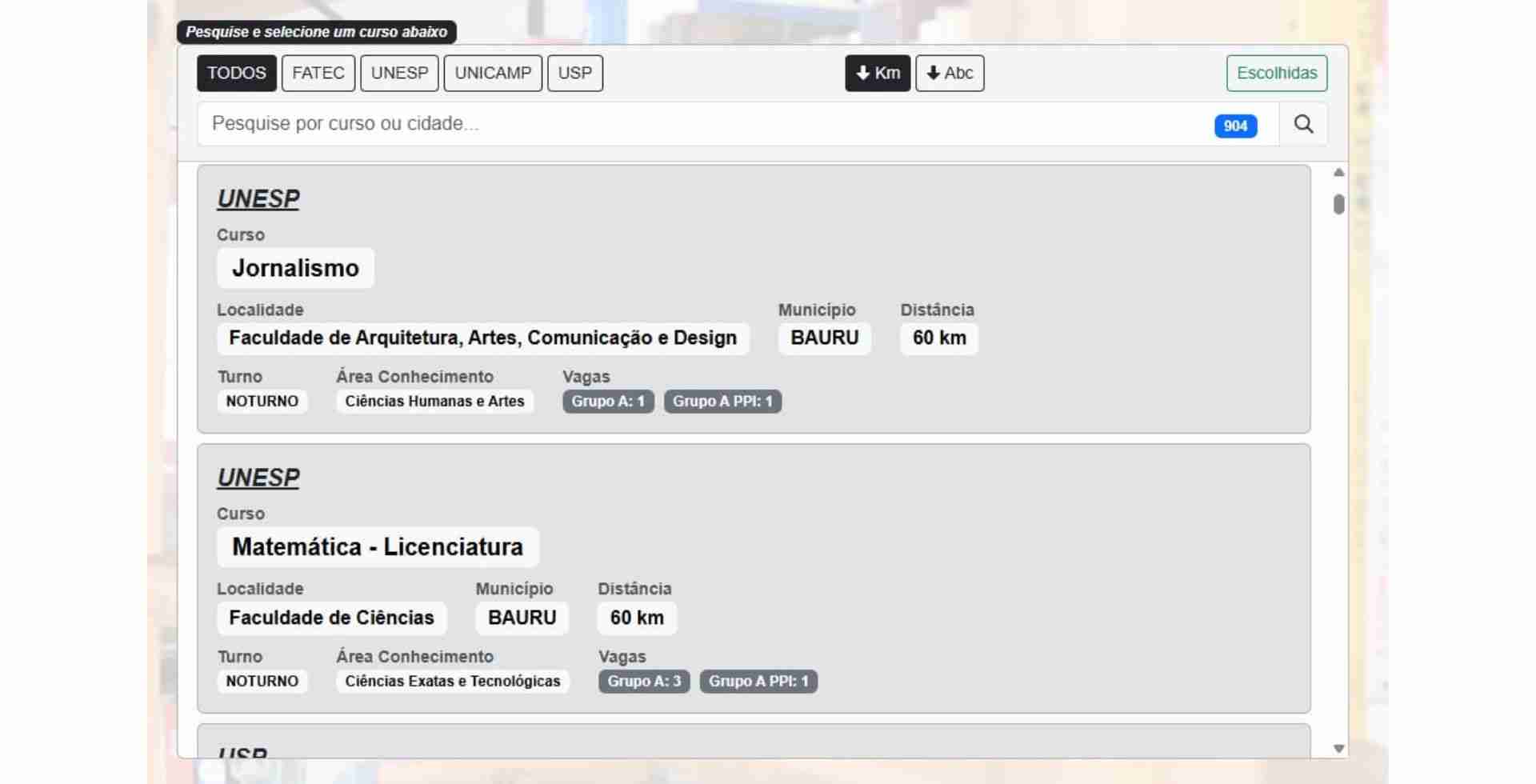
Task: Sort courses by distance with Km button
Action: point(877,73)
